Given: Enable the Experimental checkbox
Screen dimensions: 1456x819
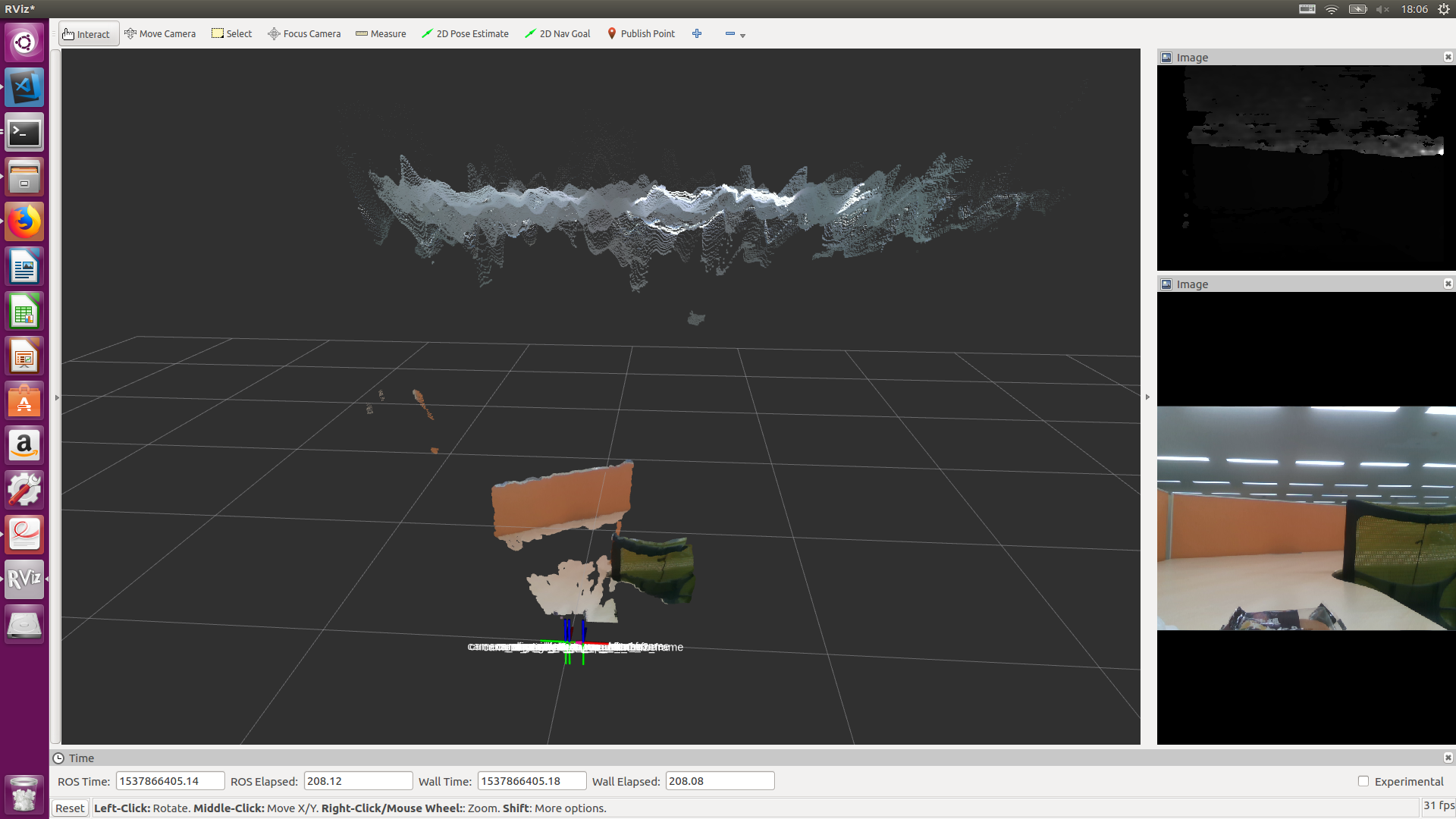Looking at the screenshot, I should (x=1363, y=781).
